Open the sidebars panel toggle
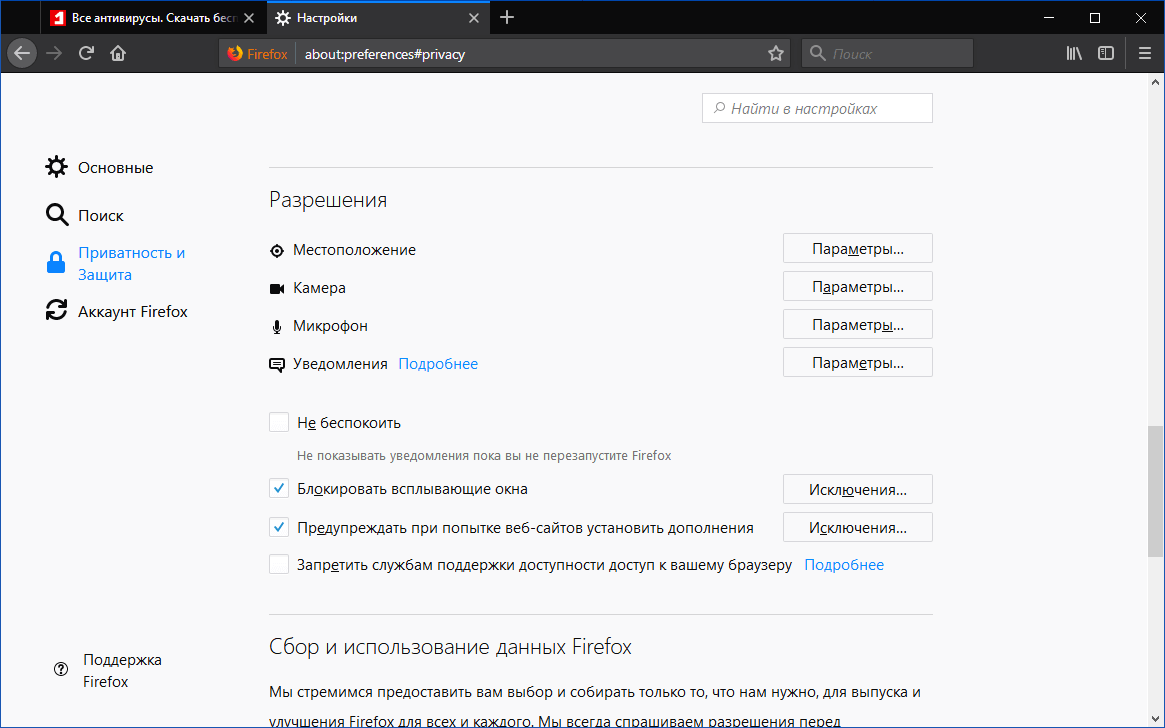This screenshot has height=728, width=1165. pyautogui.click(x=1105, y=53)
